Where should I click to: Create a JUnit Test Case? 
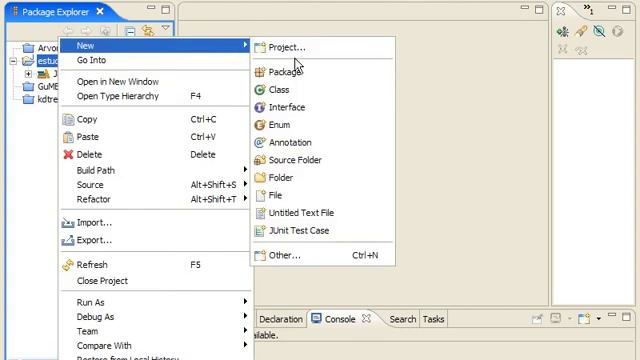(x=322, y=231)
